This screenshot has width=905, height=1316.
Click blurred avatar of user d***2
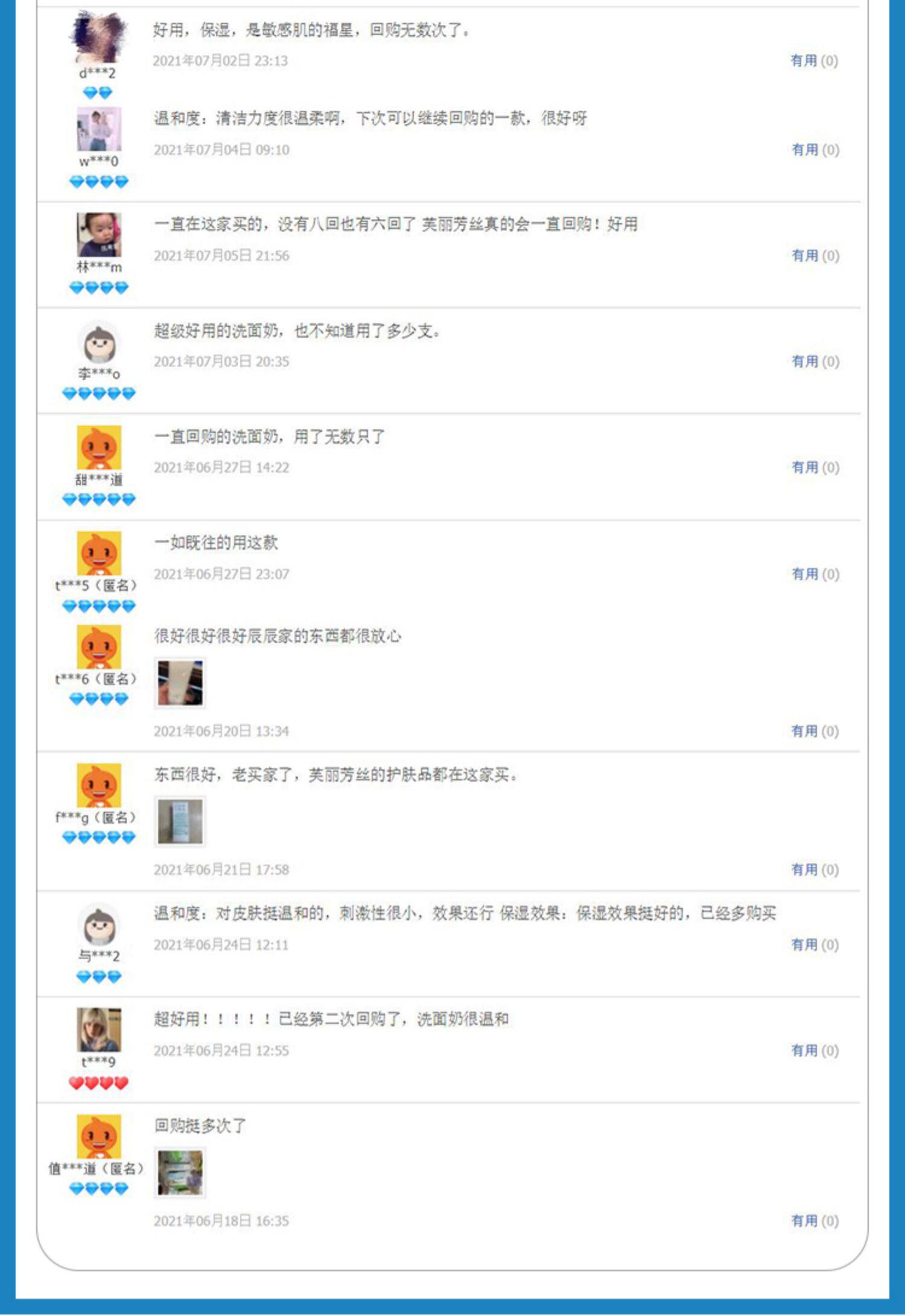(99, 36)
